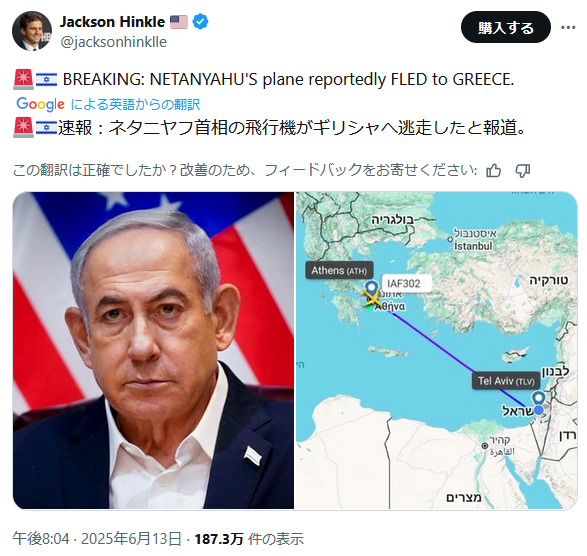Click the Google による英語からの翻訳 link
Image resolution: width=587 pixels, height=556 pixels.
[108, 104]
